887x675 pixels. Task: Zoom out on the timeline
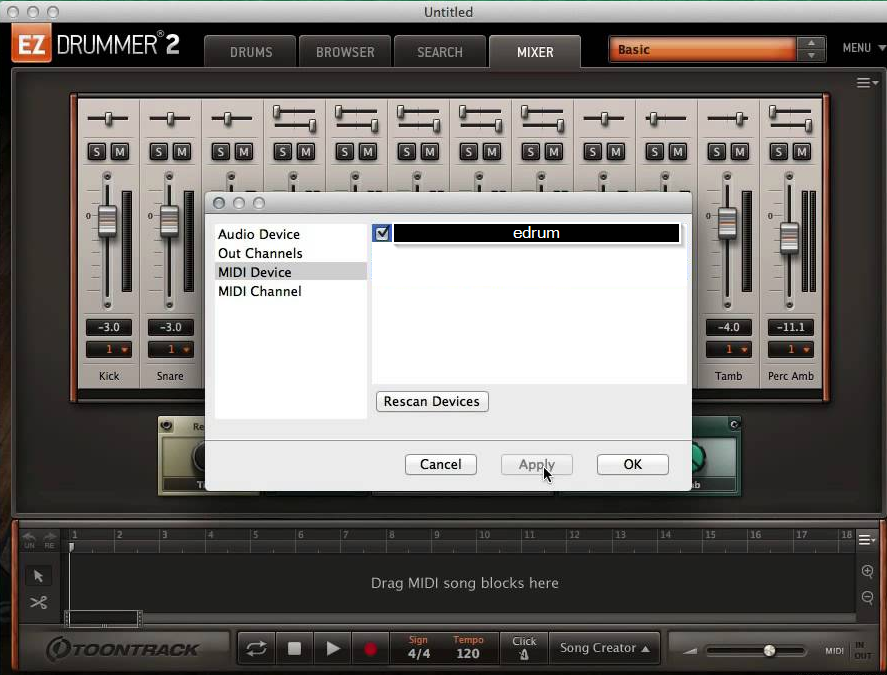coord(867,597)
